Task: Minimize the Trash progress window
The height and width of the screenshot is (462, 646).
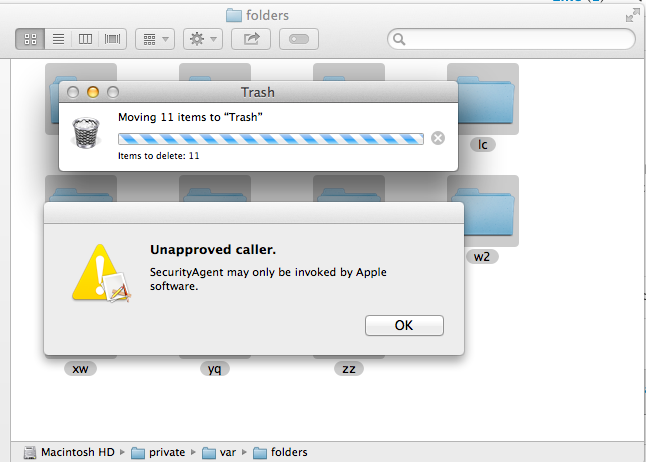Action: (93, 92)
